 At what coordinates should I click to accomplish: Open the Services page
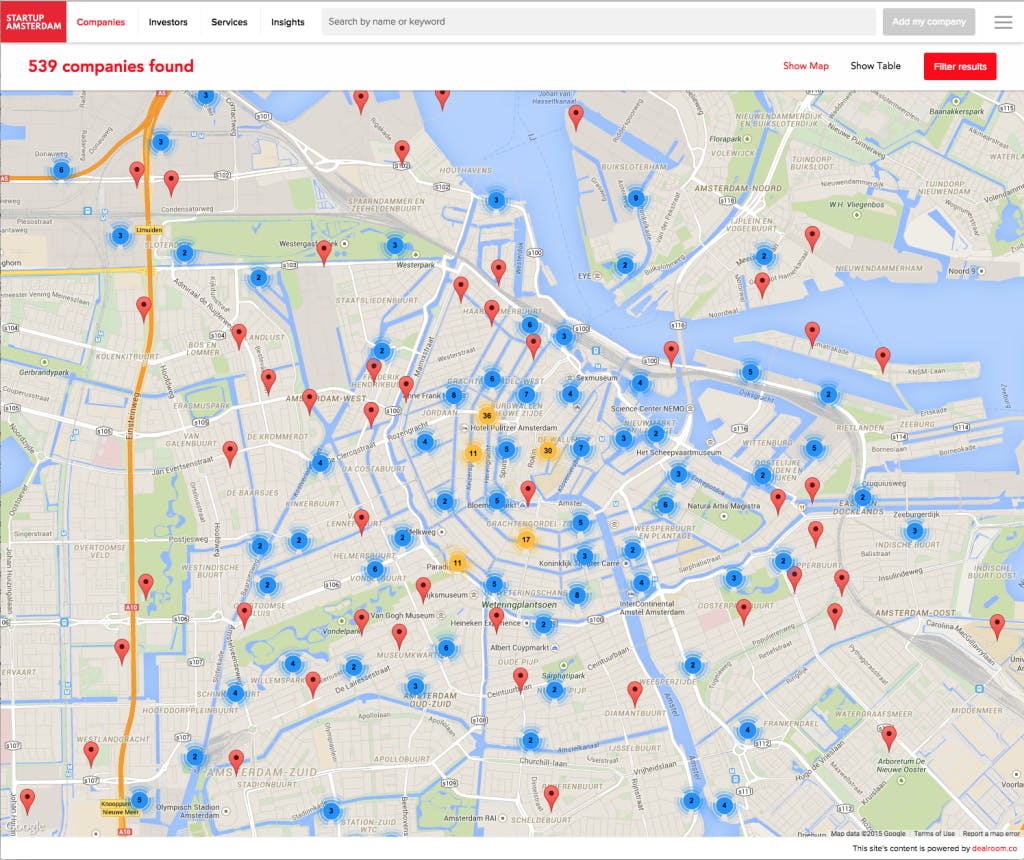(229, 21)
